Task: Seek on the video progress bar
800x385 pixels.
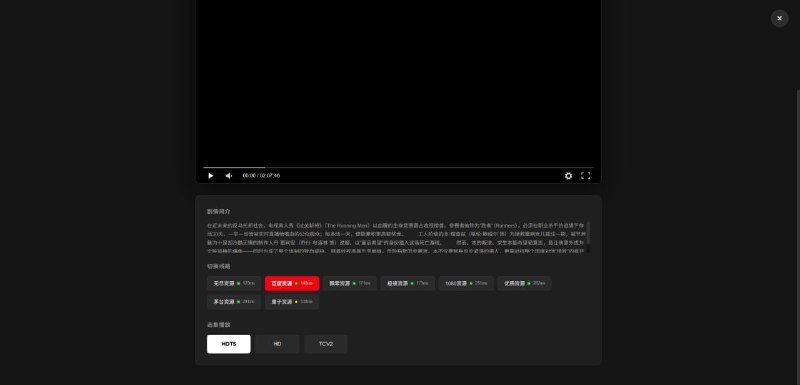Action: click(x=398, y=167)
